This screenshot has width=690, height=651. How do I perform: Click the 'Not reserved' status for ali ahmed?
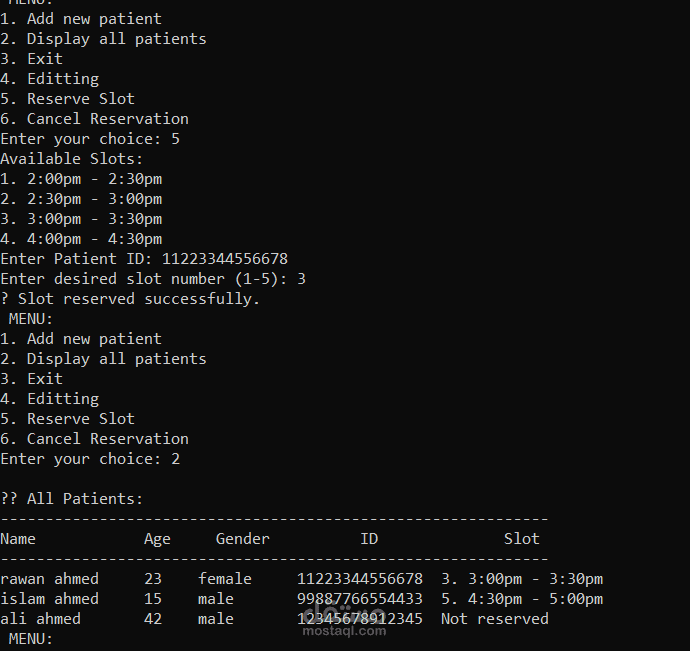coord(495,619)
